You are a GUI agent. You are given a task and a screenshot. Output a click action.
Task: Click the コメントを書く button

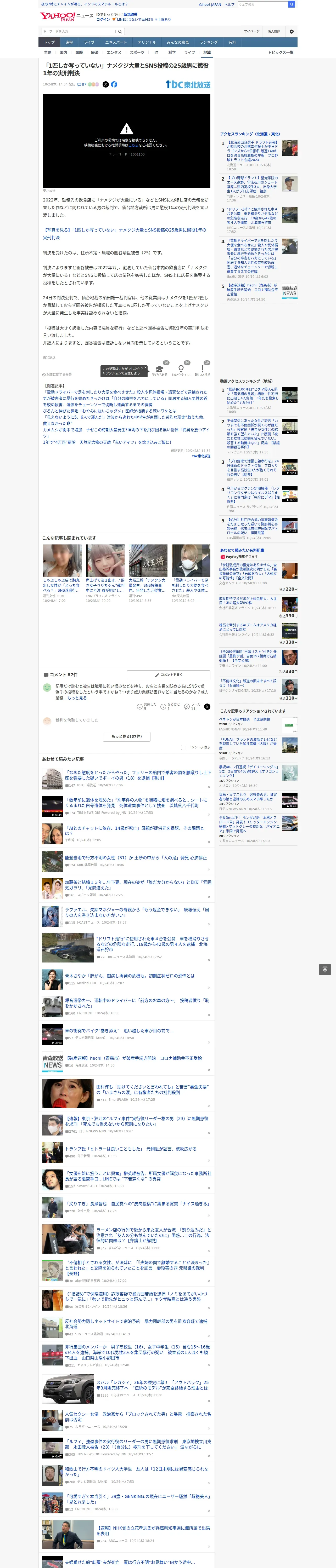tap(169, 675)
